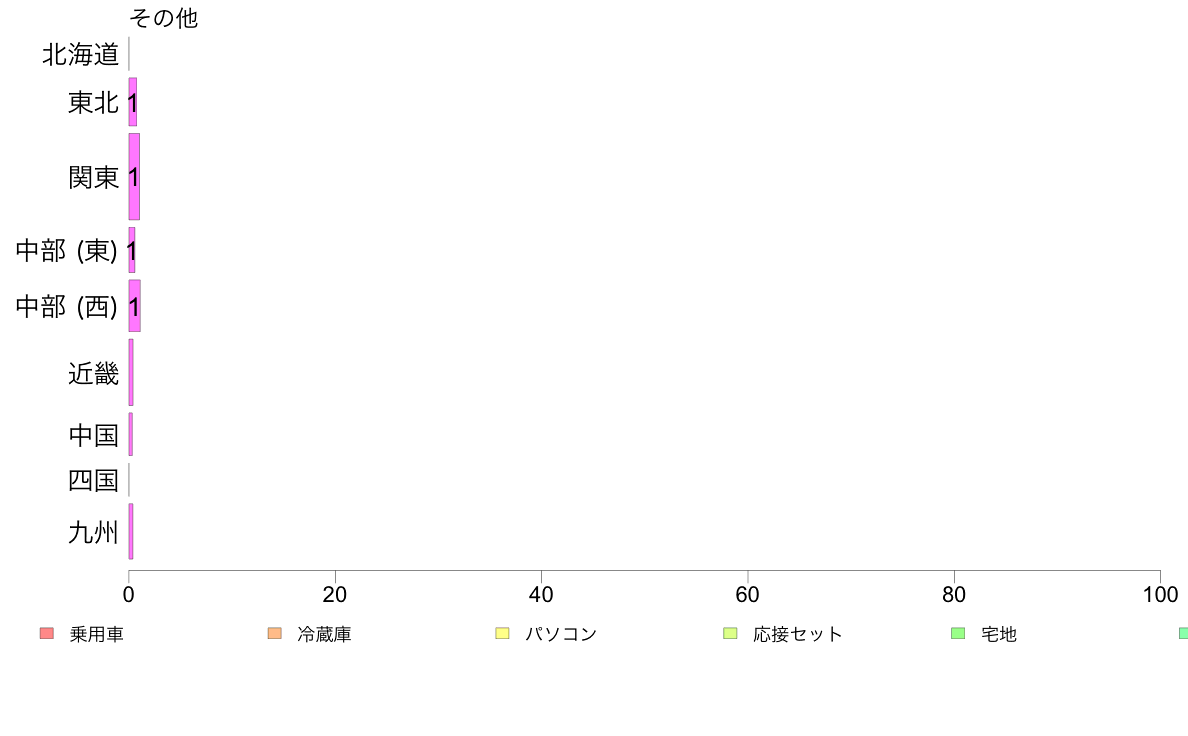The height and width of the screenshot is (736, 1188).
Task: Click the 関東 magenta bar
Action: pyautogui.click(x=134, y=177)
